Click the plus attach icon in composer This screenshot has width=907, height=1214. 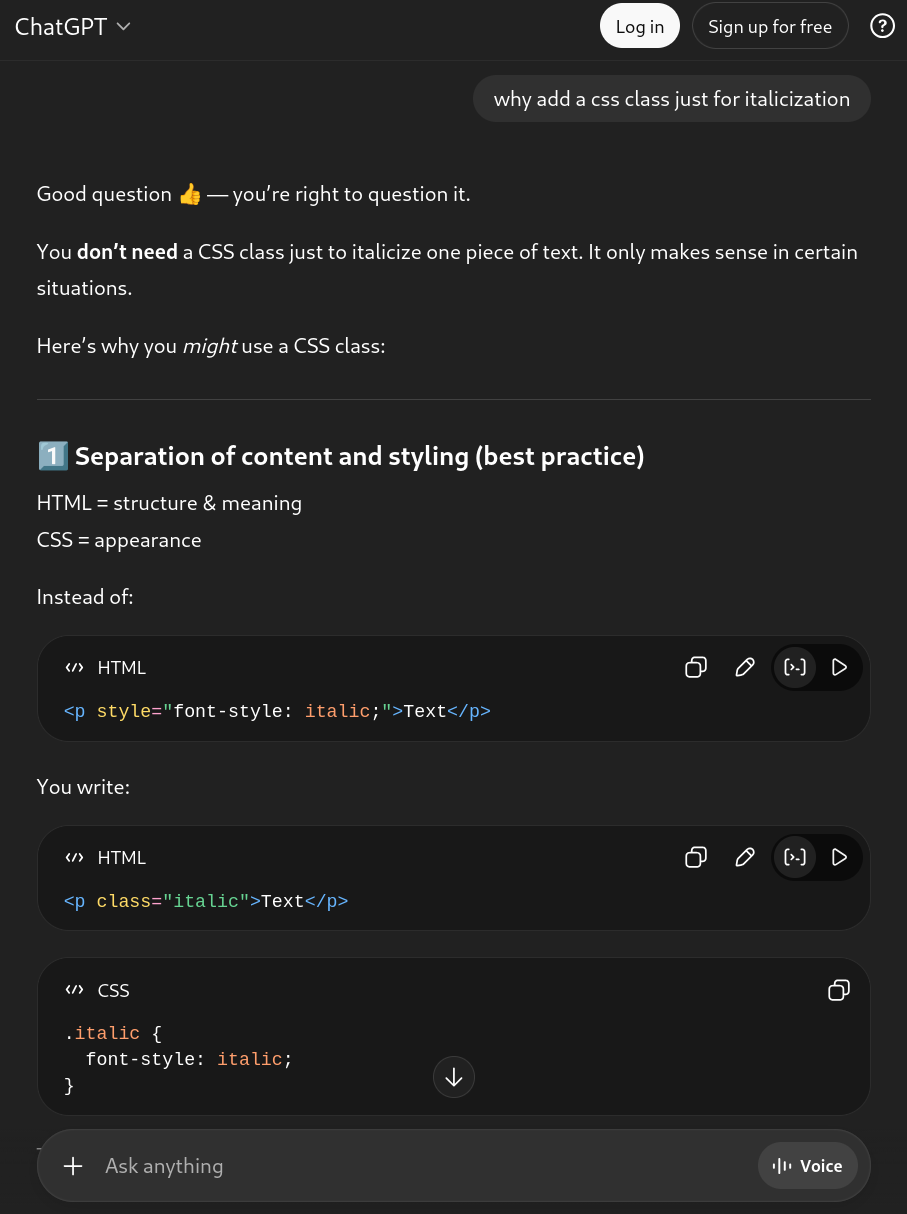point(73,1166)
